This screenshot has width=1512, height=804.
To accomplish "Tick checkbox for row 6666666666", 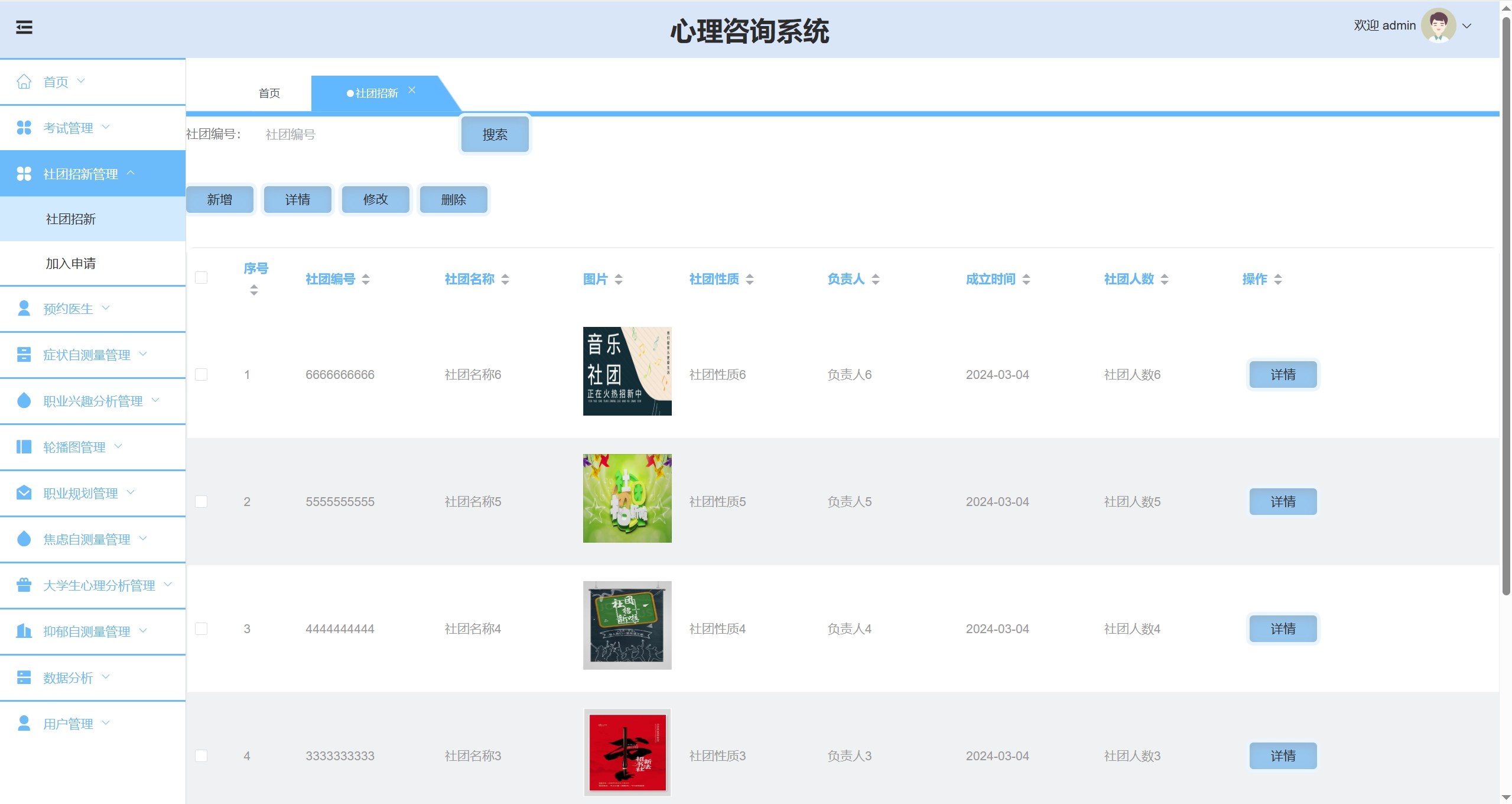I will point(201,375).
